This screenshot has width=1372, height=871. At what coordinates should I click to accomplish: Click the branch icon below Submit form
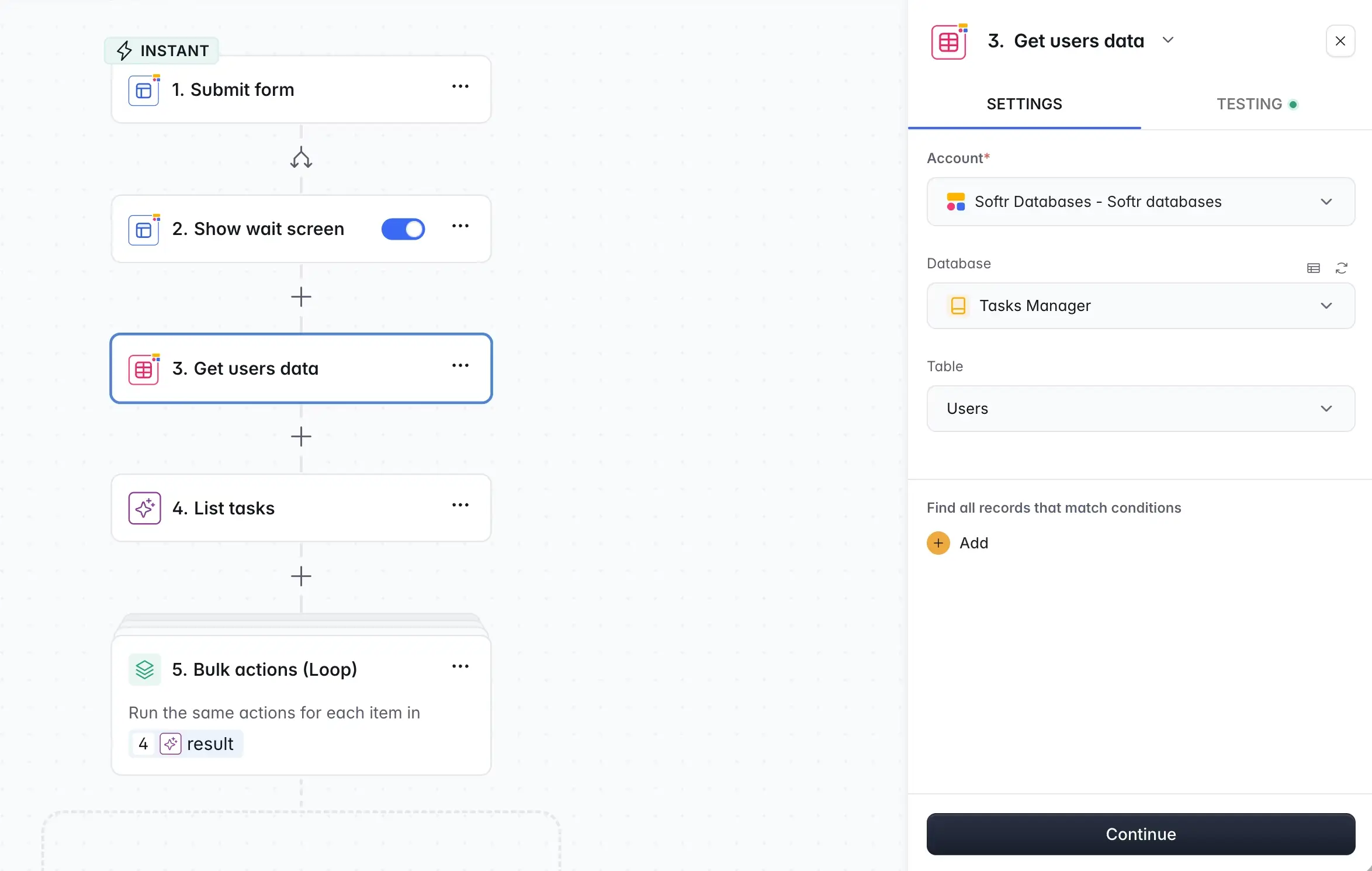tap(301, 157)
